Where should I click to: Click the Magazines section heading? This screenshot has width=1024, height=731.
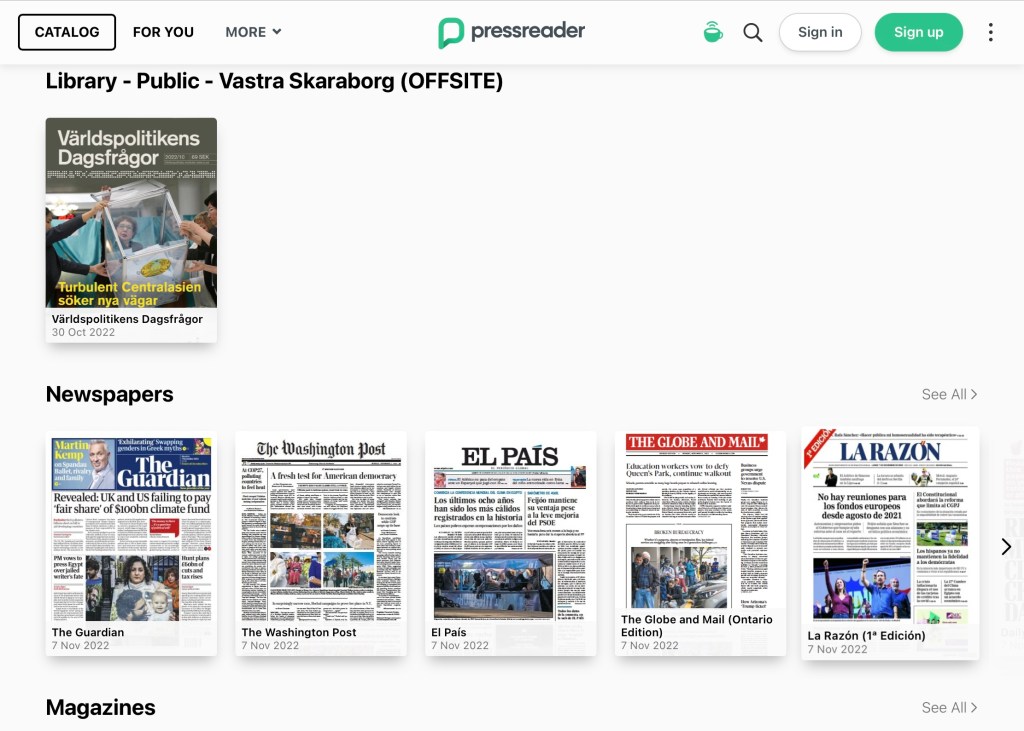pyautogui.click(x=101, y=707)
